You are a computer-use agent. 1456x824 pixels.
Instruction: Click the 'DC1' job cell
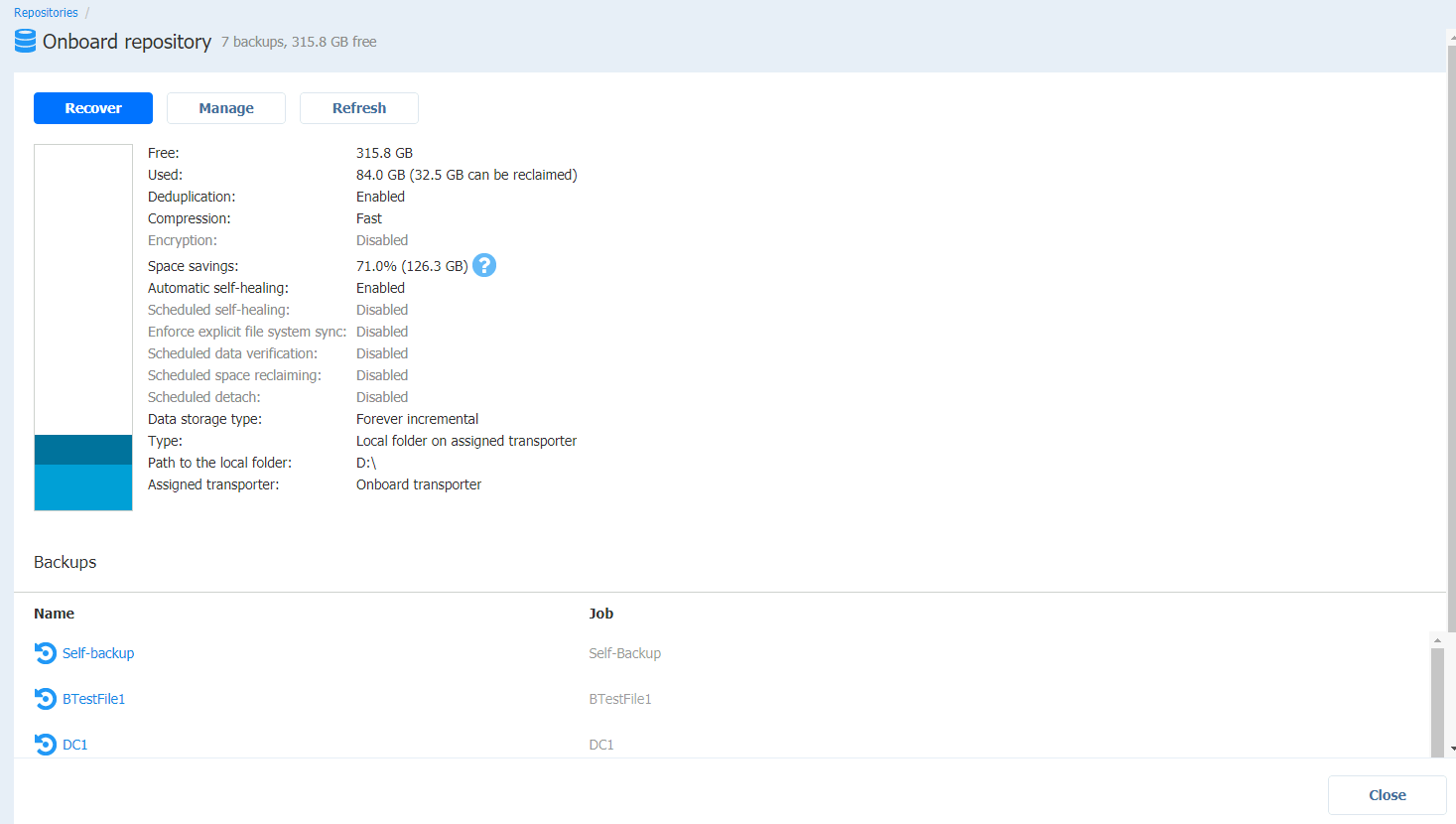601,745
